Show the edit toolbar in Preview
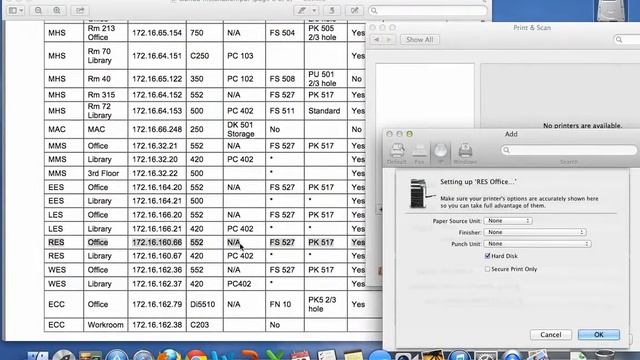 click(354, 11)
